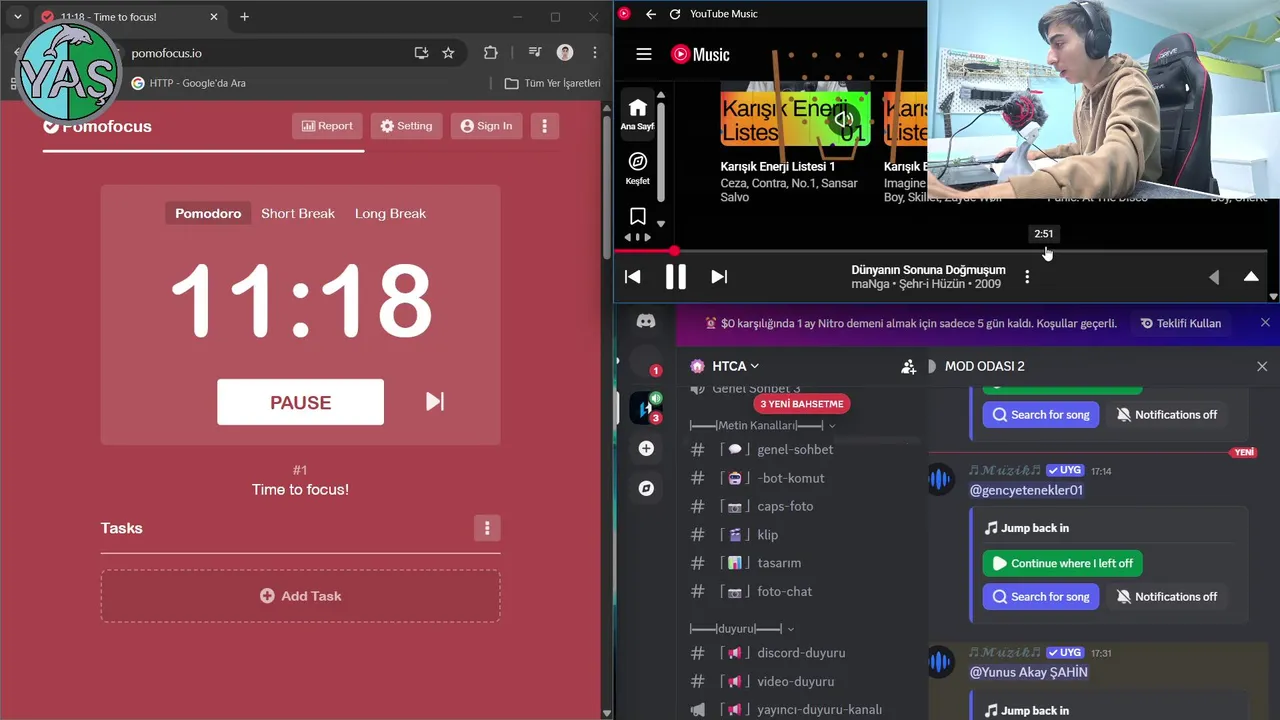Open YouTube Music Ana Sayfa
The image size is (1280, 720).
637,114
